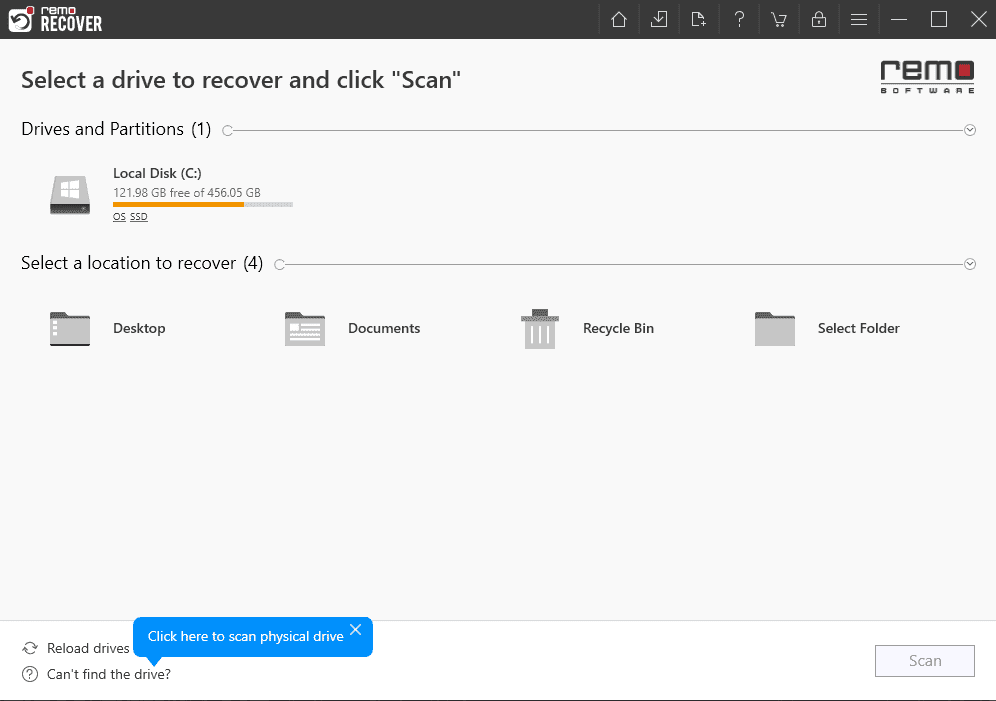
Task: Click the circle beside Select a location to recover
Action: pyautogui.click(x=279, y=265)
